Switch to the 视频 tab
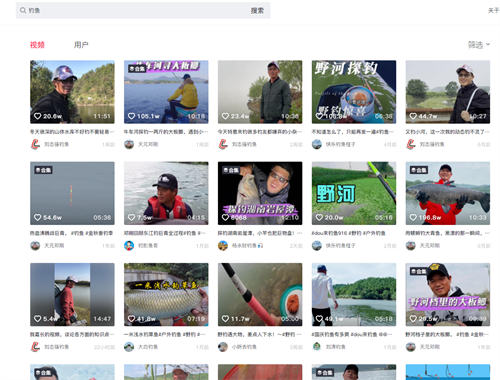 pos(37,45)
